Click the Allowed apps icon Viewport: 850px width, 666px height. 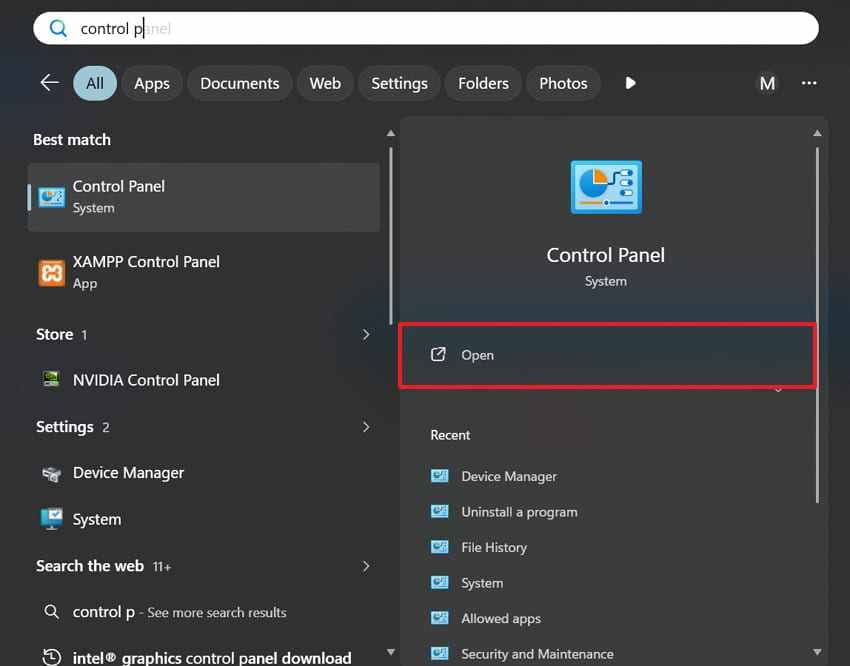(x=440, y=618)
